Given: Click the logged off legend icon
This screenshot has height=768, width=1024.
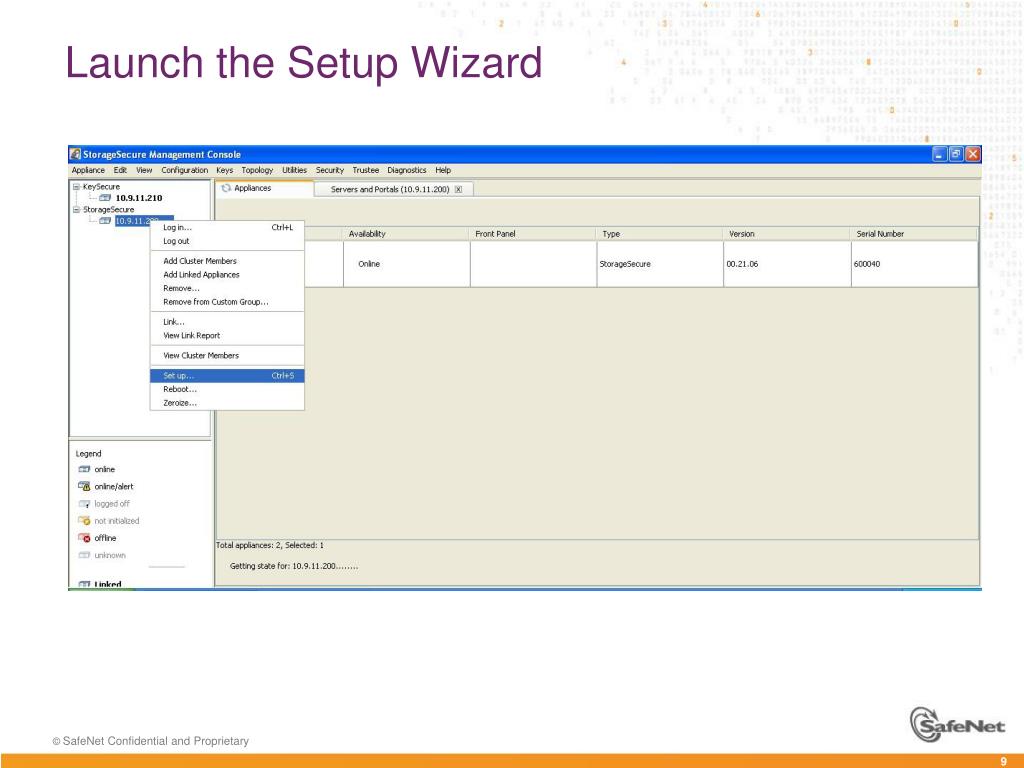Looking at the screenshot, I should [84, 504].
